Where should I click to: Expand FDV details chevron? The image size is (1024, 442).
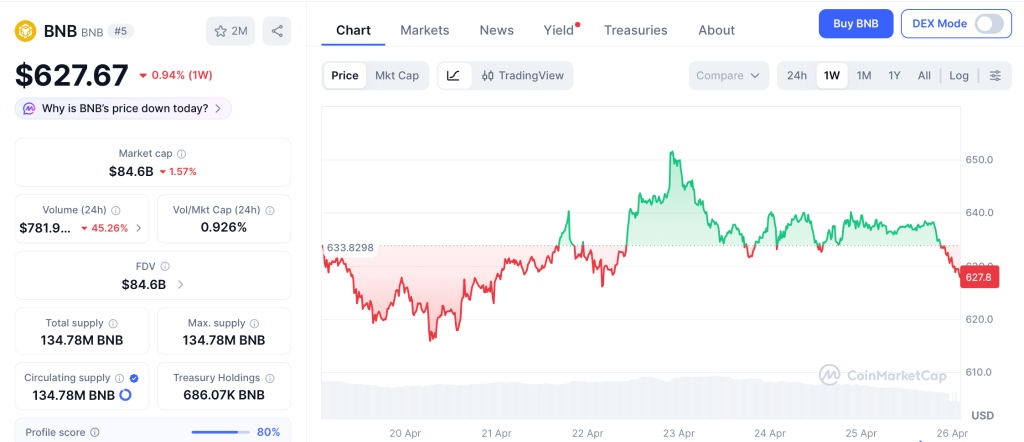coord(180,285)
